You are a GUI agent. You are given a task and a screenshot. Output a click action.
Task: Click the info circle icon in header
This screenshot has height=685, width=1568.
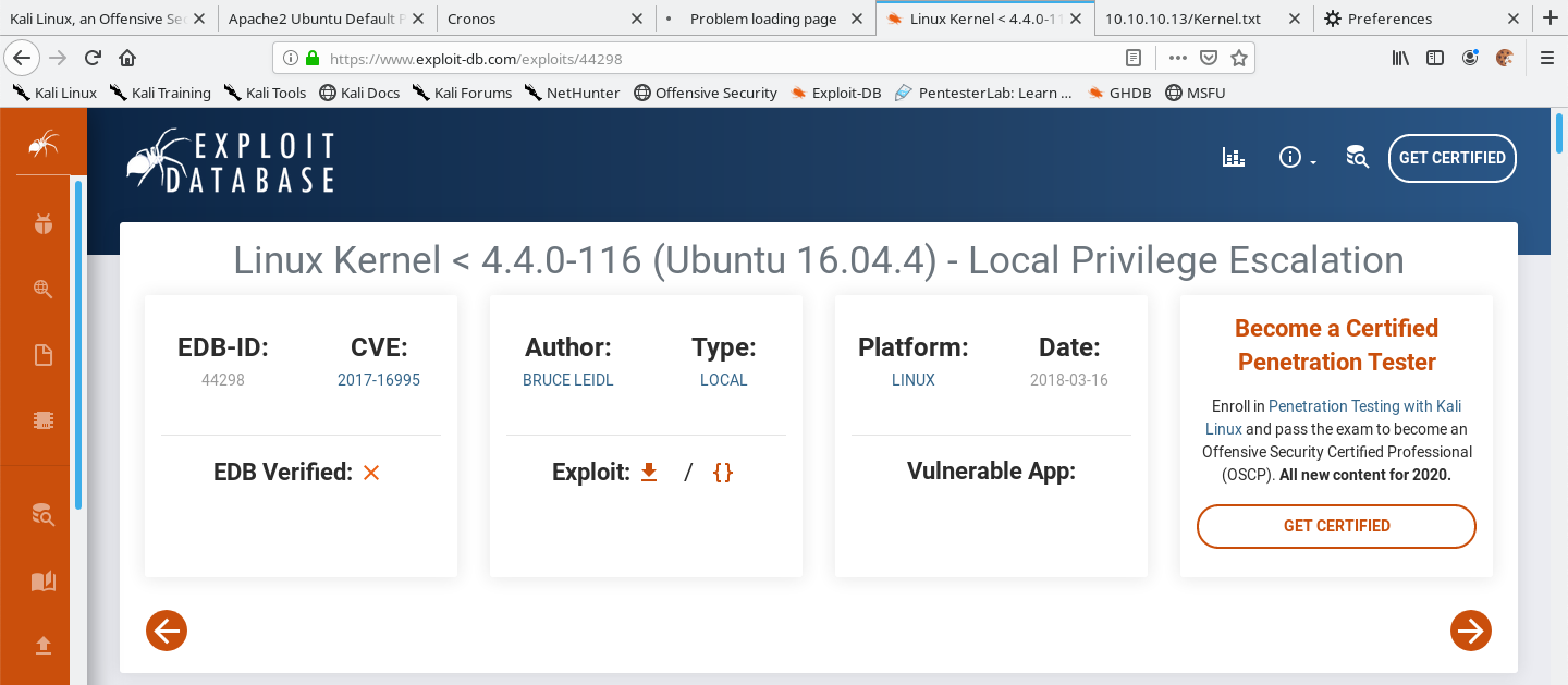[x=1289, y=158]
